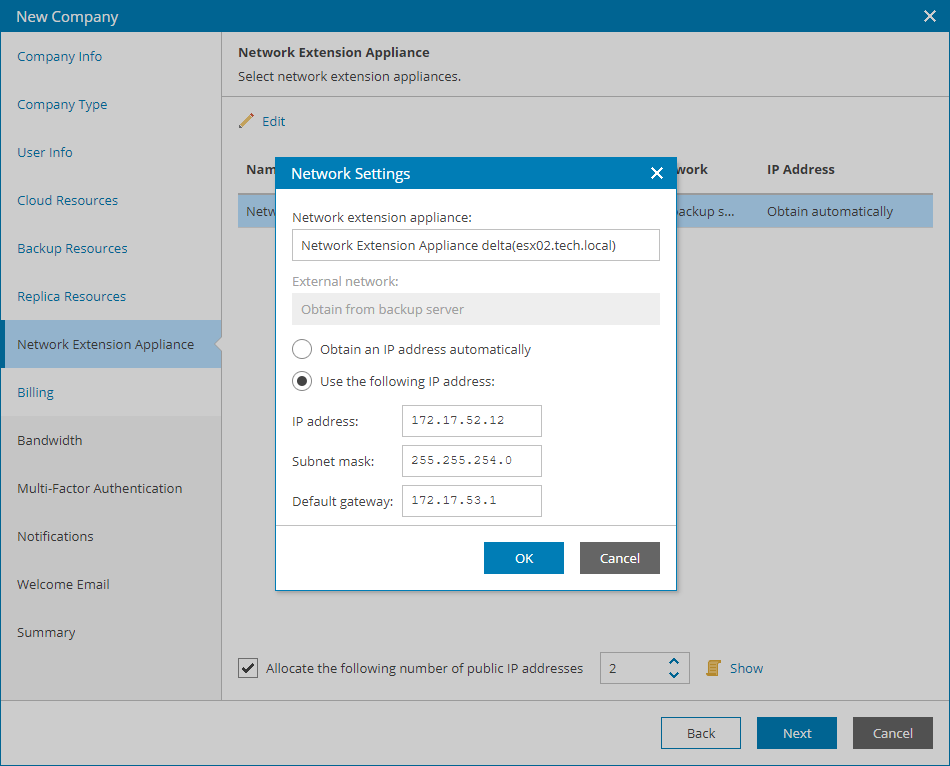
Task: Click the Back button
Action: pos(701,733)
